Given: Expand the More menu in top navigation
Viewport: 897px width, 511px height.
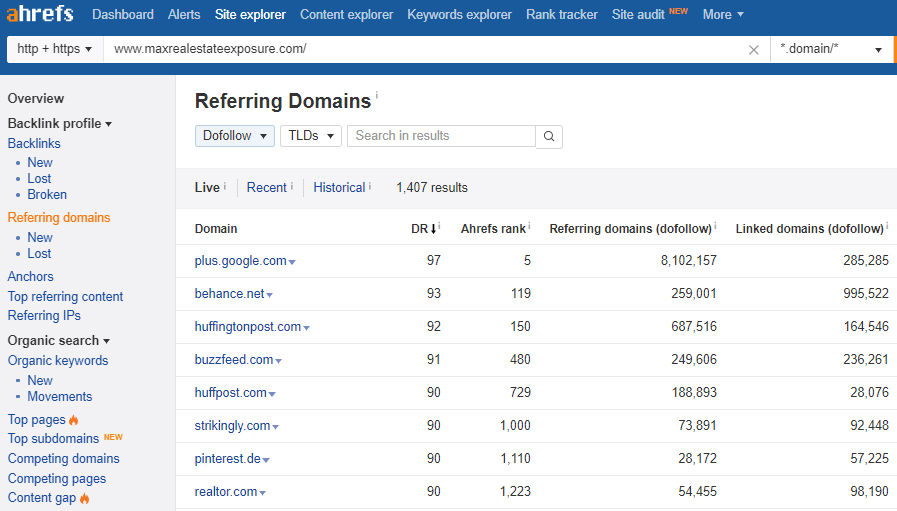Looking at the screenshot, I should (x=723, y=14).
